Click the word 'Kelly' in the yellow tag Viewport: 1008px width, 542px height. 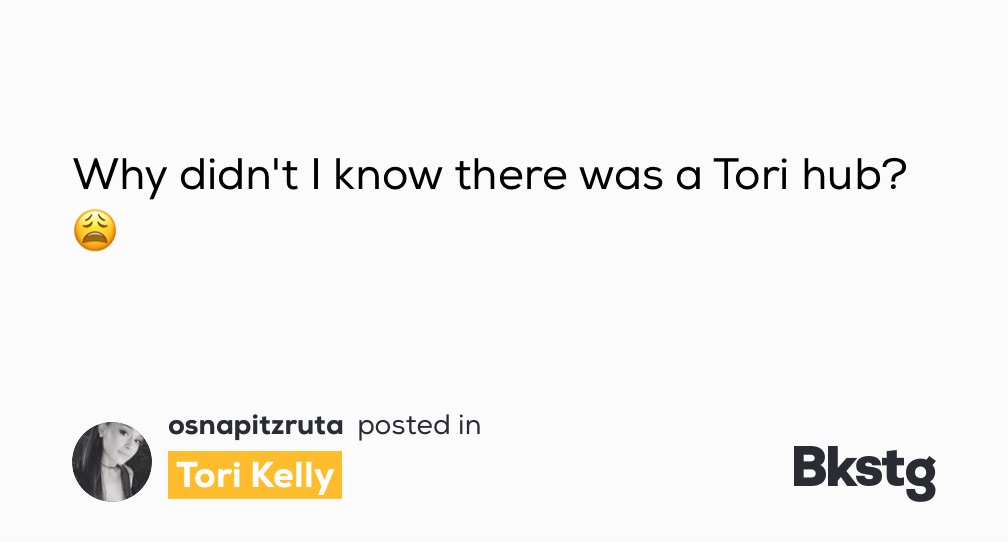click(x=292, y=476)
